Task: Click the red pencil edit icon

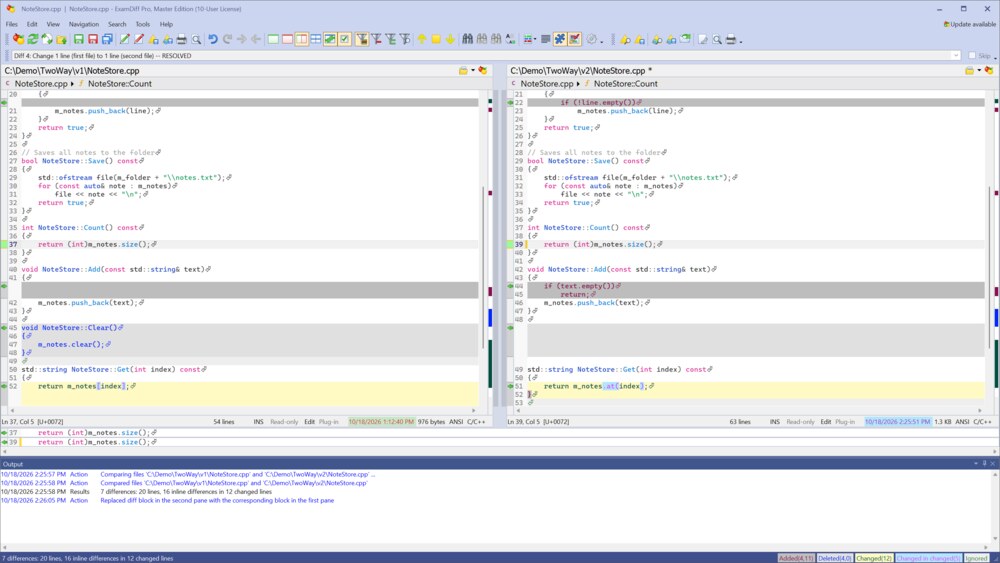Action: (138, 40)
